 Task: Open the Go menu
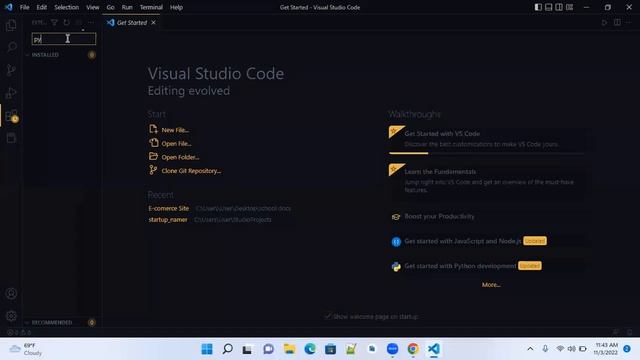click(110, 7)
